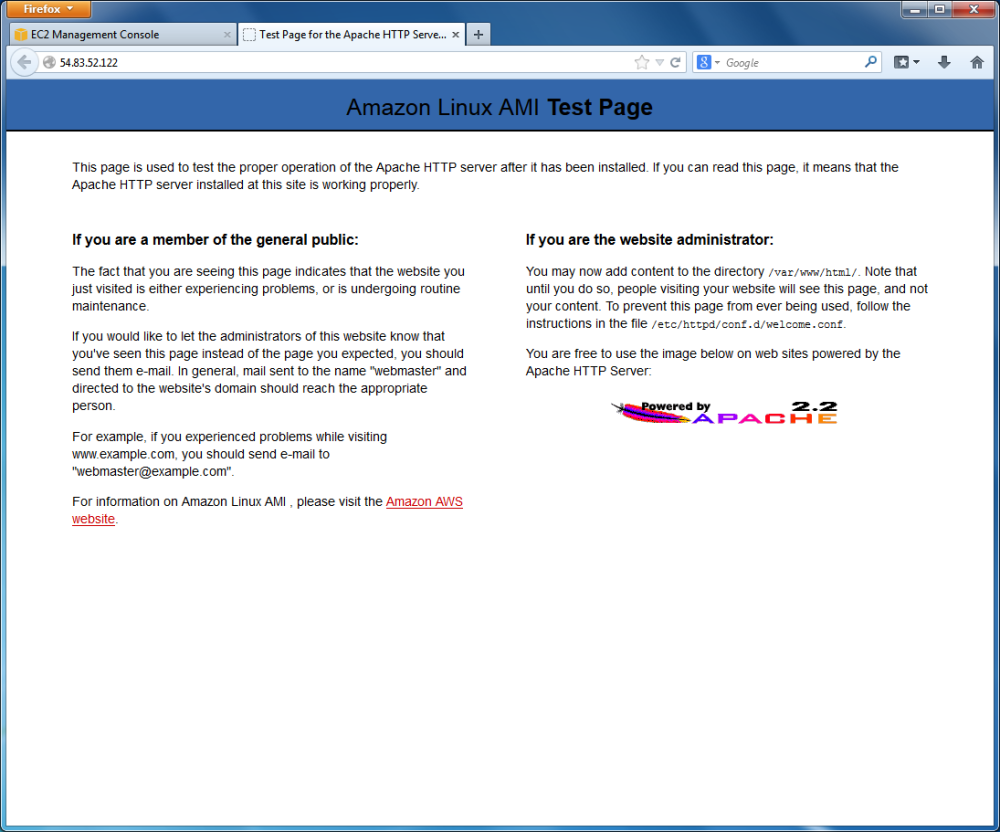Click the path text /var/www/html/
The image size is (1000, 832).
812,272
